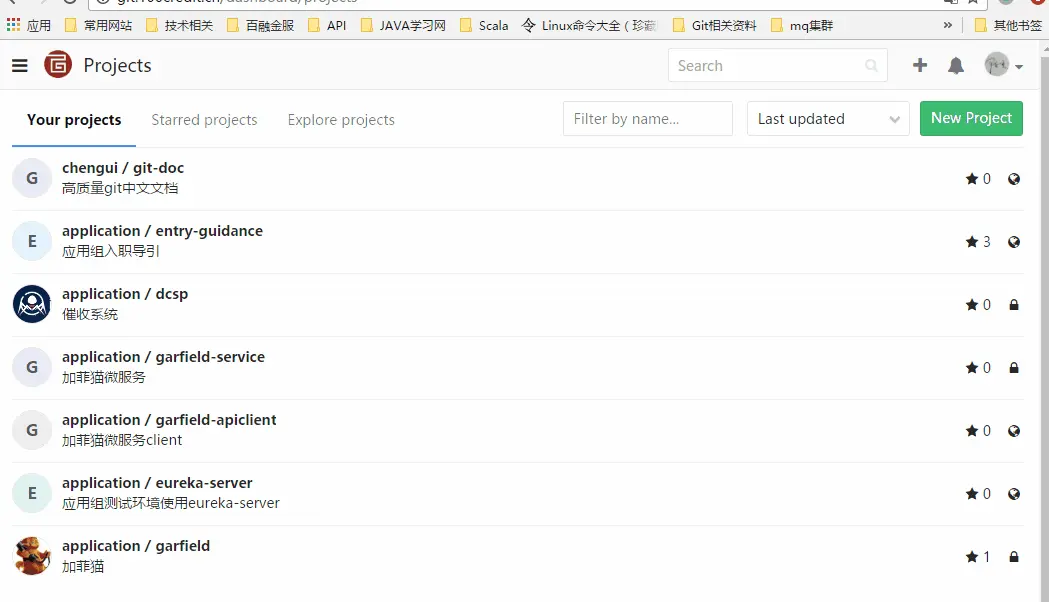
Task: Click the G avatar of garfield-apiclient
Action: point(31,429)
